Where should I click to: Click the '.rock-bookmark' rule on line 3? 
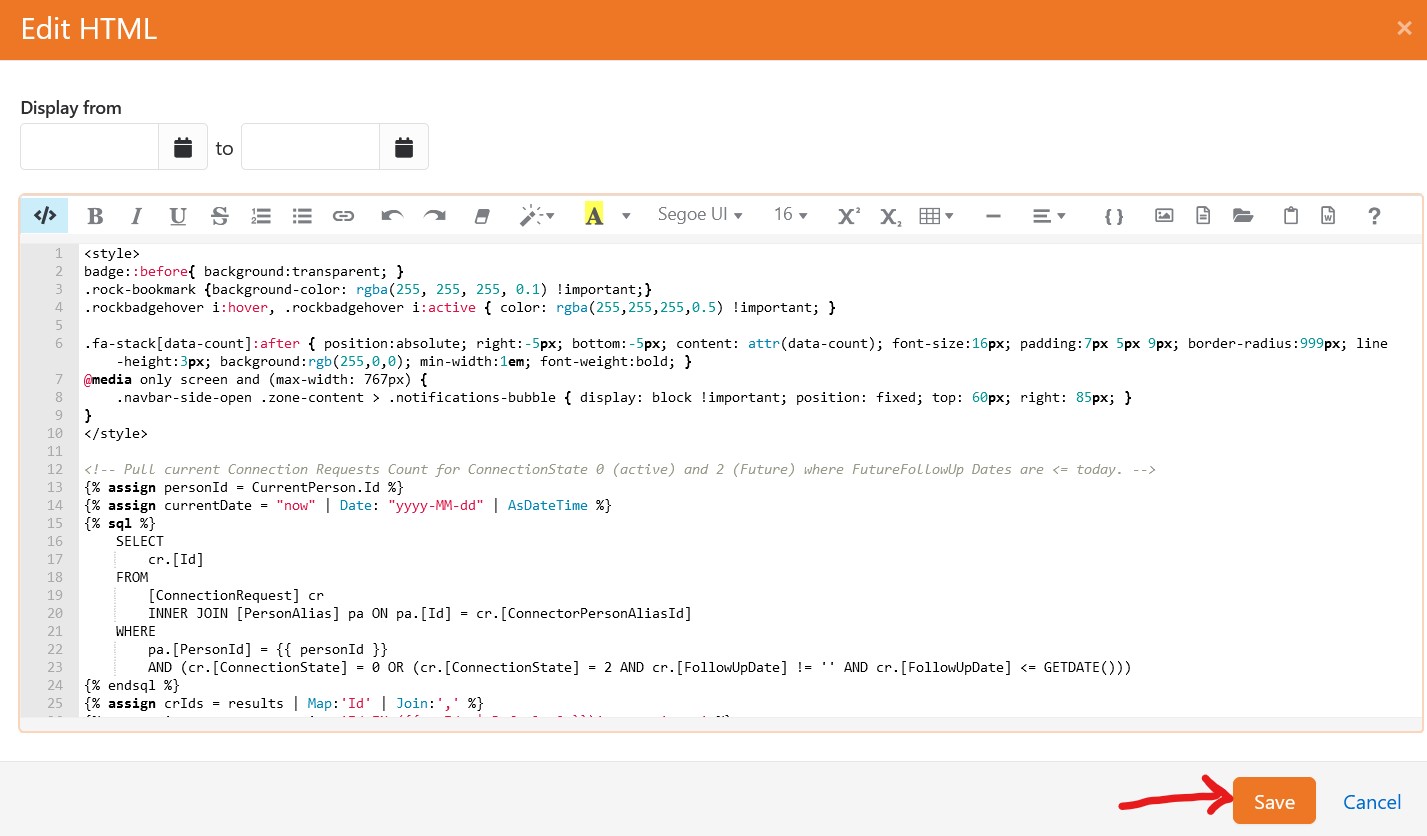[368, 289]
